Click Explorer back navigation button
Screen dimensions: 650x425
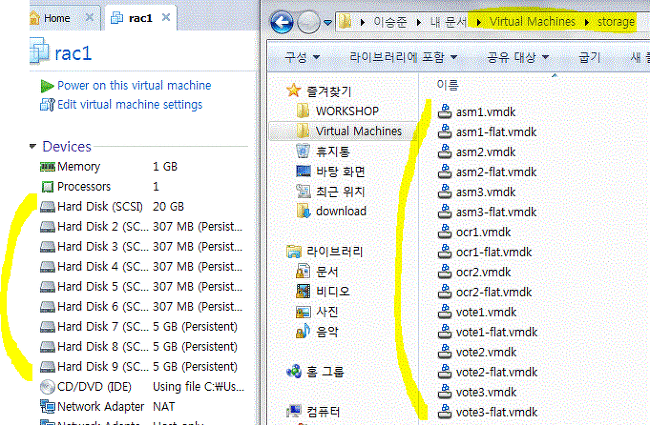[282, 22]
